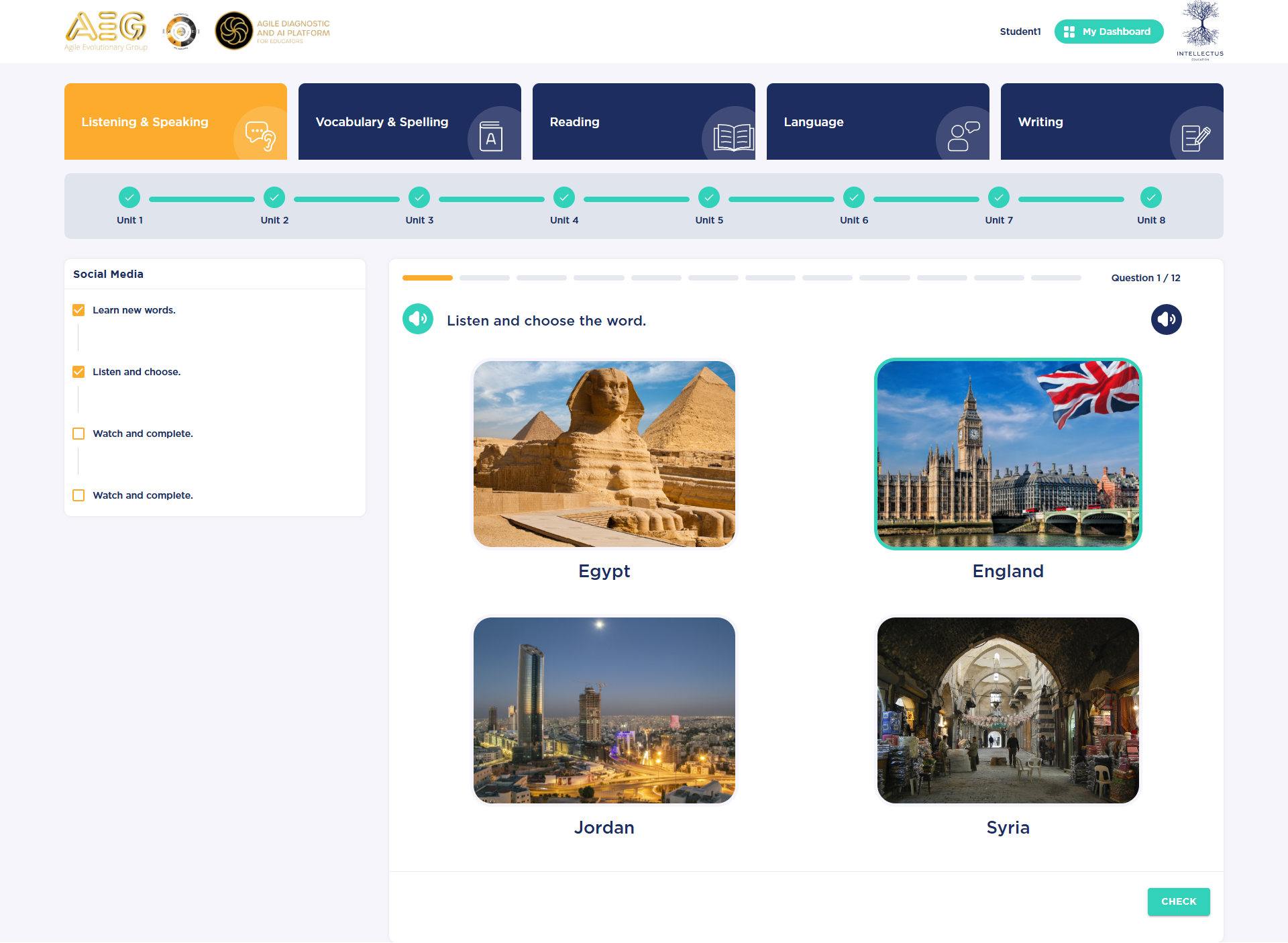Choose the Syria market picture
Screen dimensions: 1288x943
pyautogui.click(x=1008, y=710)
